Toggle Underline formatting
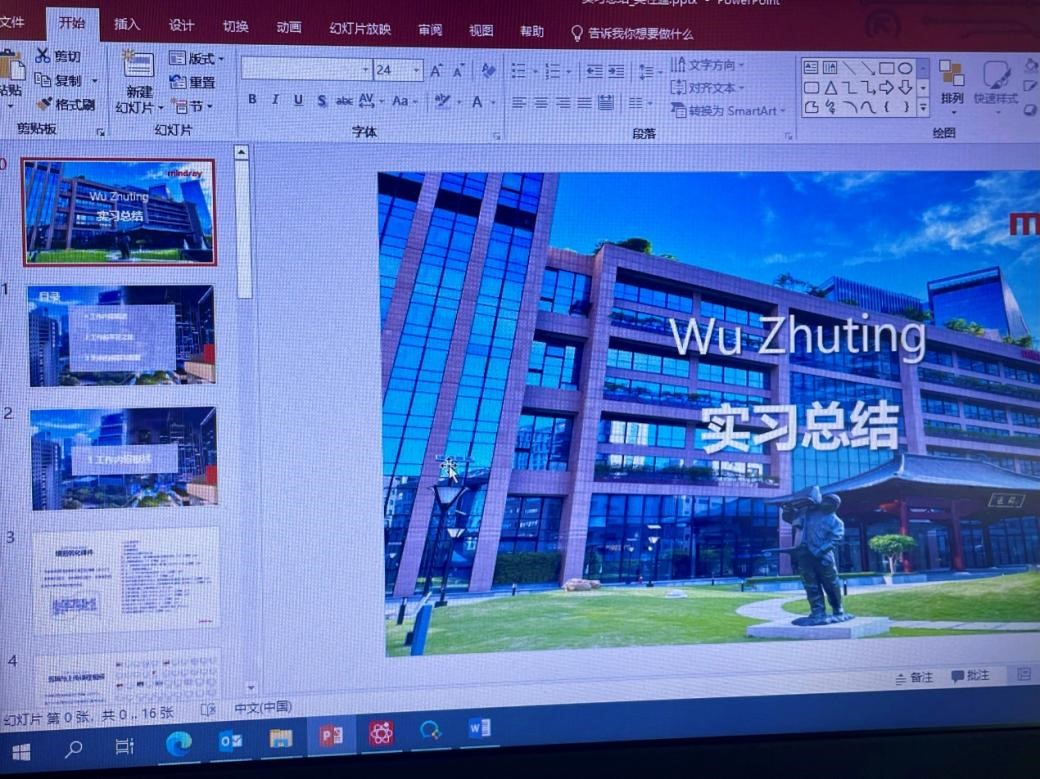The width and height of the screenshot is (1040, 779). [x=298, y=100]
